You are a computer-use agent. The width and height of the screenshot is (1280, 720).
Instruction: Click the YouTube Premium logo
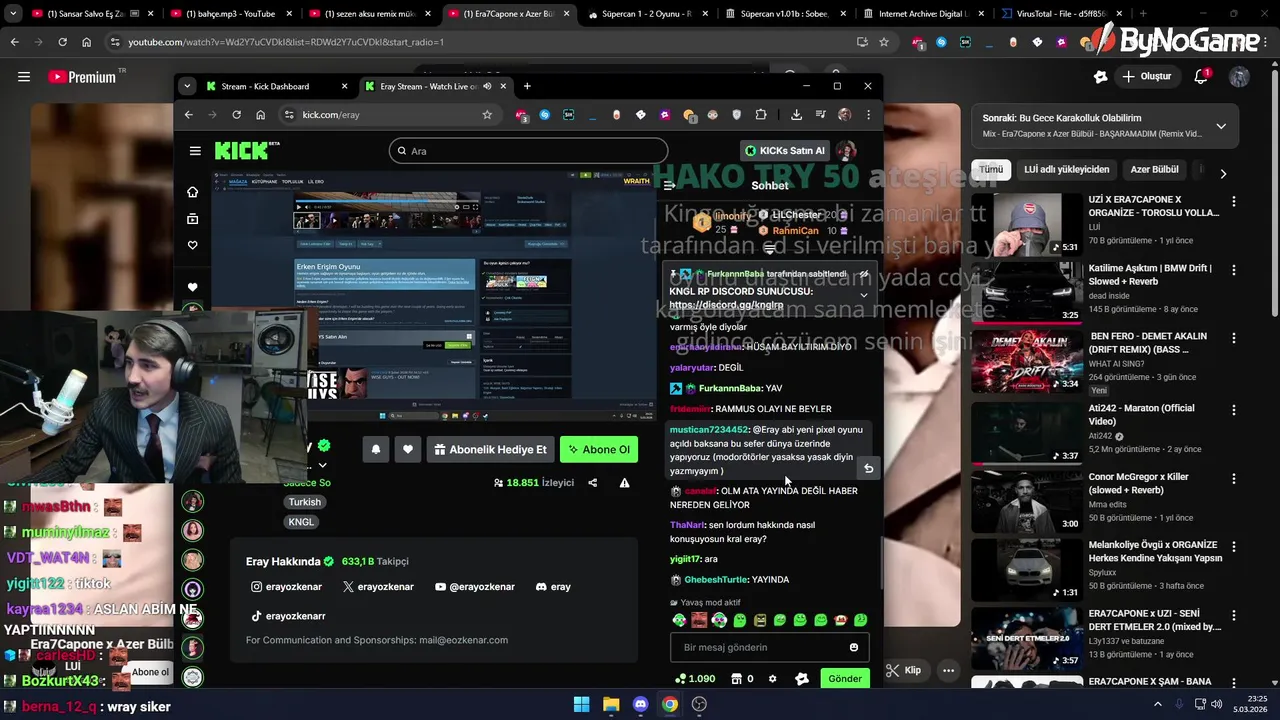point(82,77)
